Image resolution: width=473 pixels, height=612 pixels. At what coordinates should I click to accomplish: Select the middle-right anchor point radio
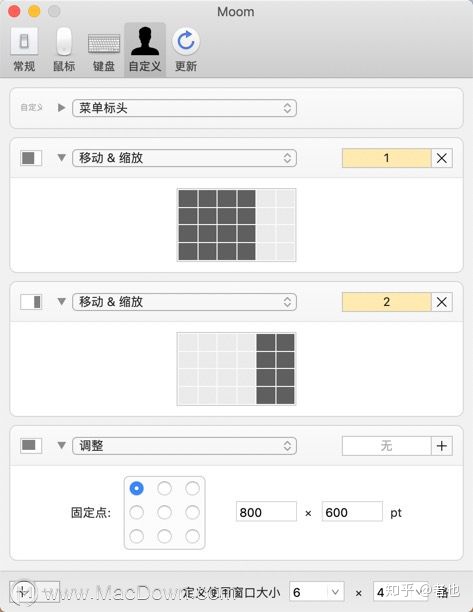tap(192, 512)
